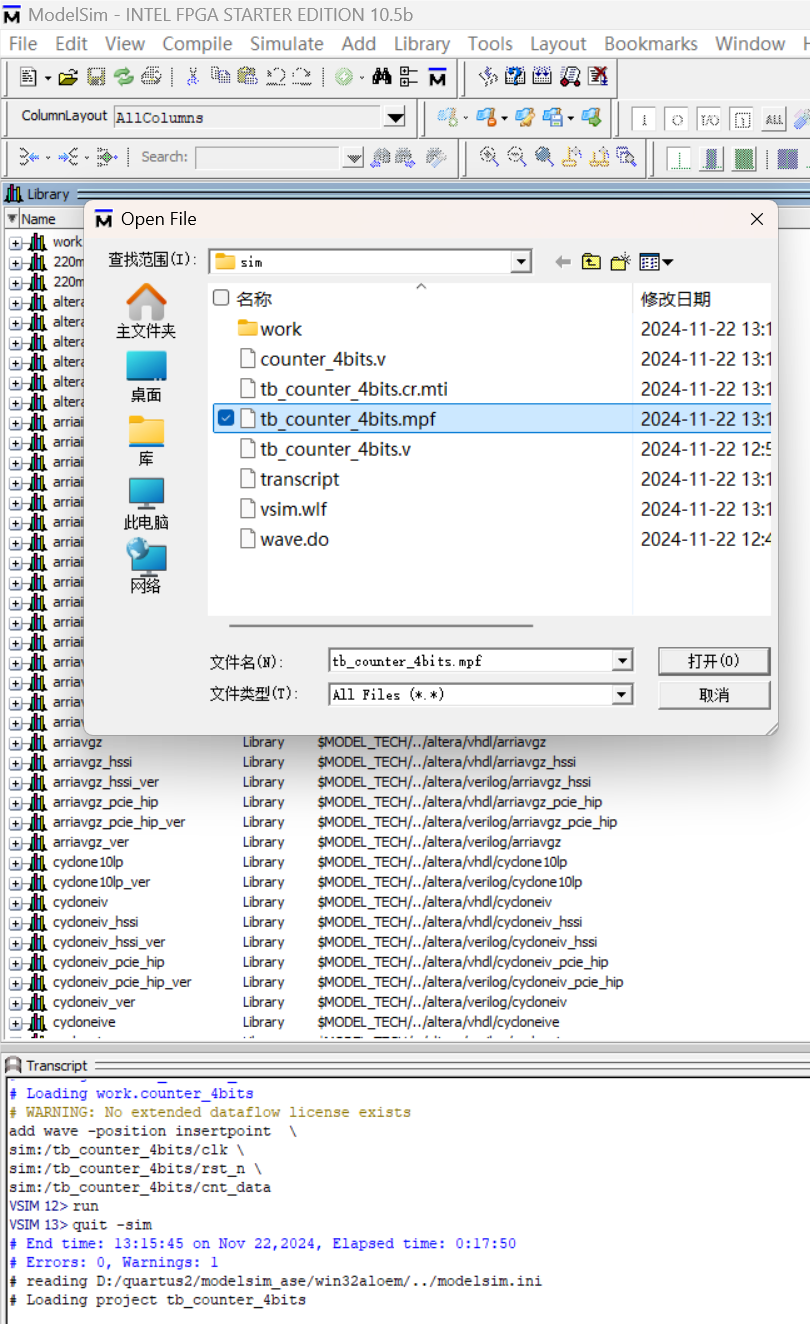Open the Bookmarks menu

tap(651, 44)
